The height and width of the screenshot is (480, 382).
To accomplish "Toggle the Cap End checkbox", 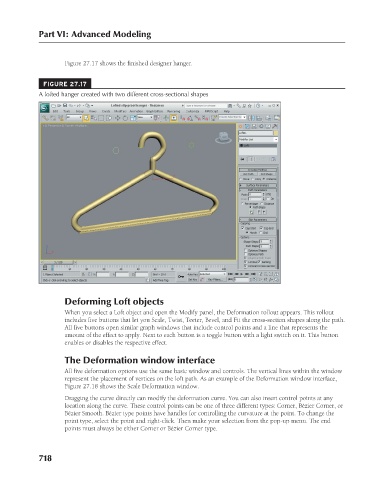I will [x=261, y=228].
